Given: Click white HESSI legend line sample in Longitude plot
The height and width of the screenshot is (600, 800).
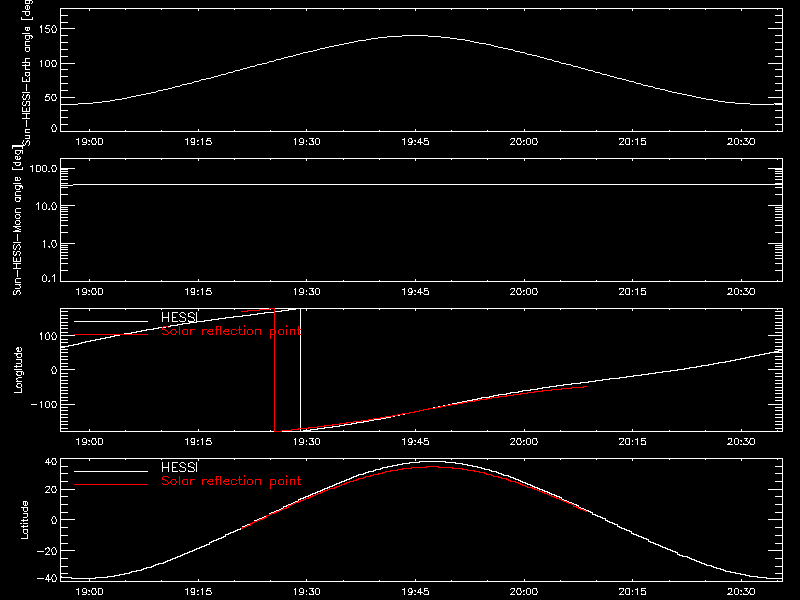Looking at the screenshot, I should (x=111, y=321).
